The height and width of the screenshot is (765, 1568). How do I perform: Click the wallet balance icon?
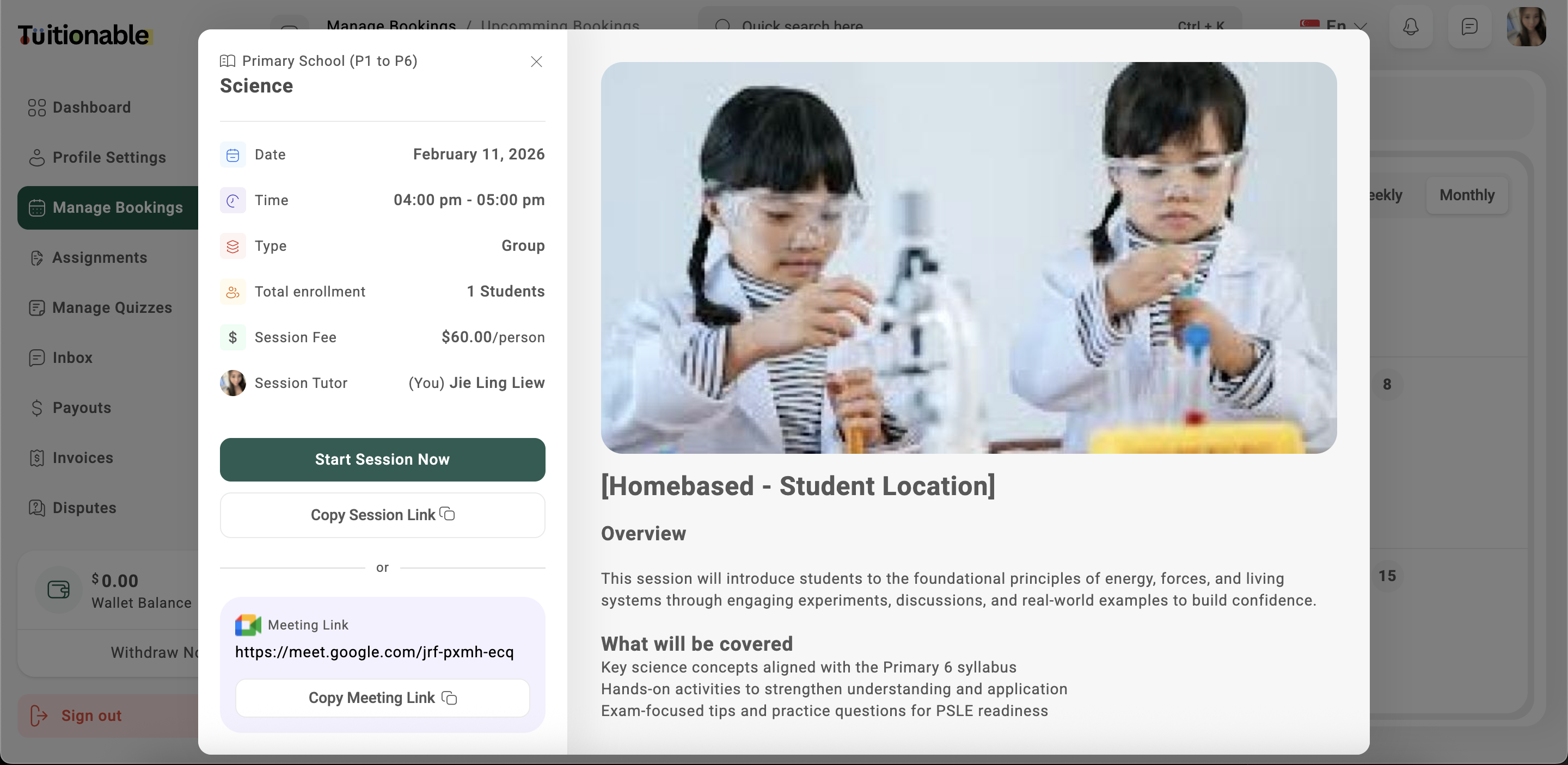click(58, 589)
